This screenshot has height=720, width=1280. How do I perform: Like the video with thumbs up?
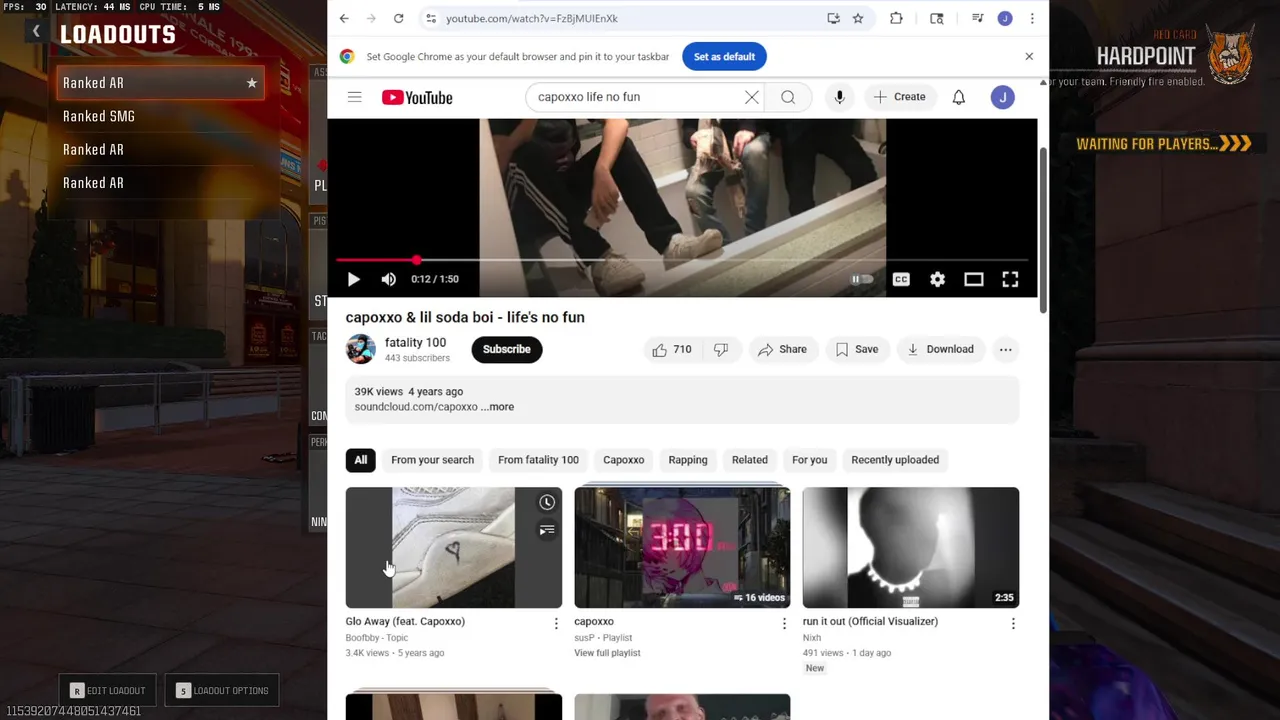click(672, 349)
